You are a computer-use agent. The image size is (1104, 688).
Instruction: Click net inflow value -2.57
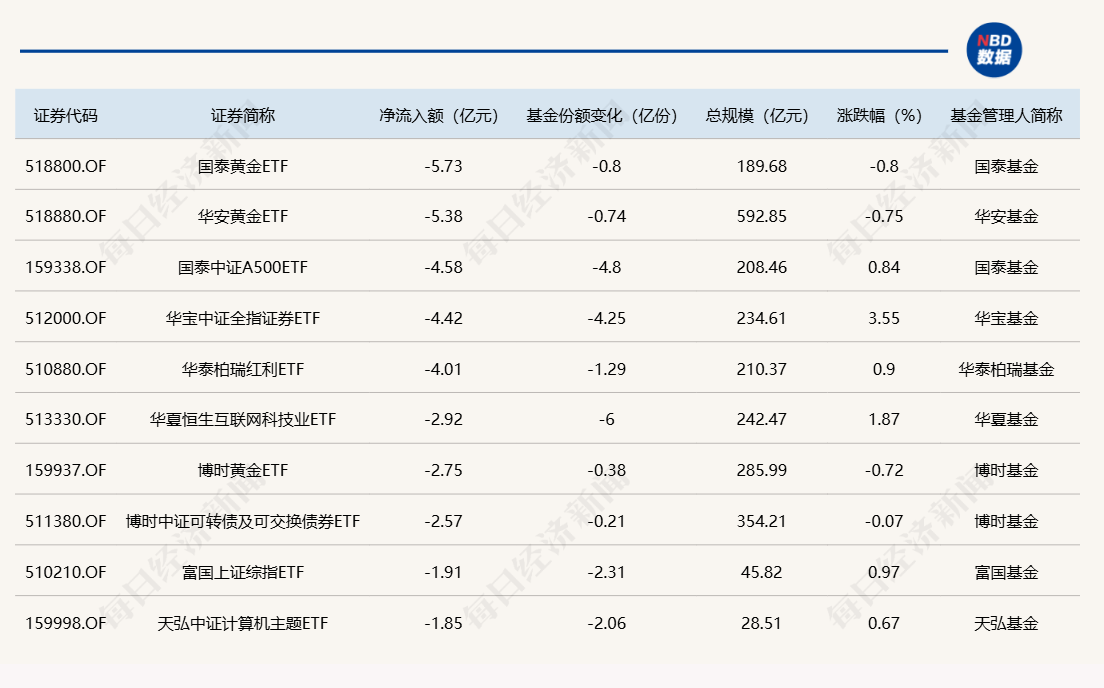pyautogui.click(x=444, y=521)
